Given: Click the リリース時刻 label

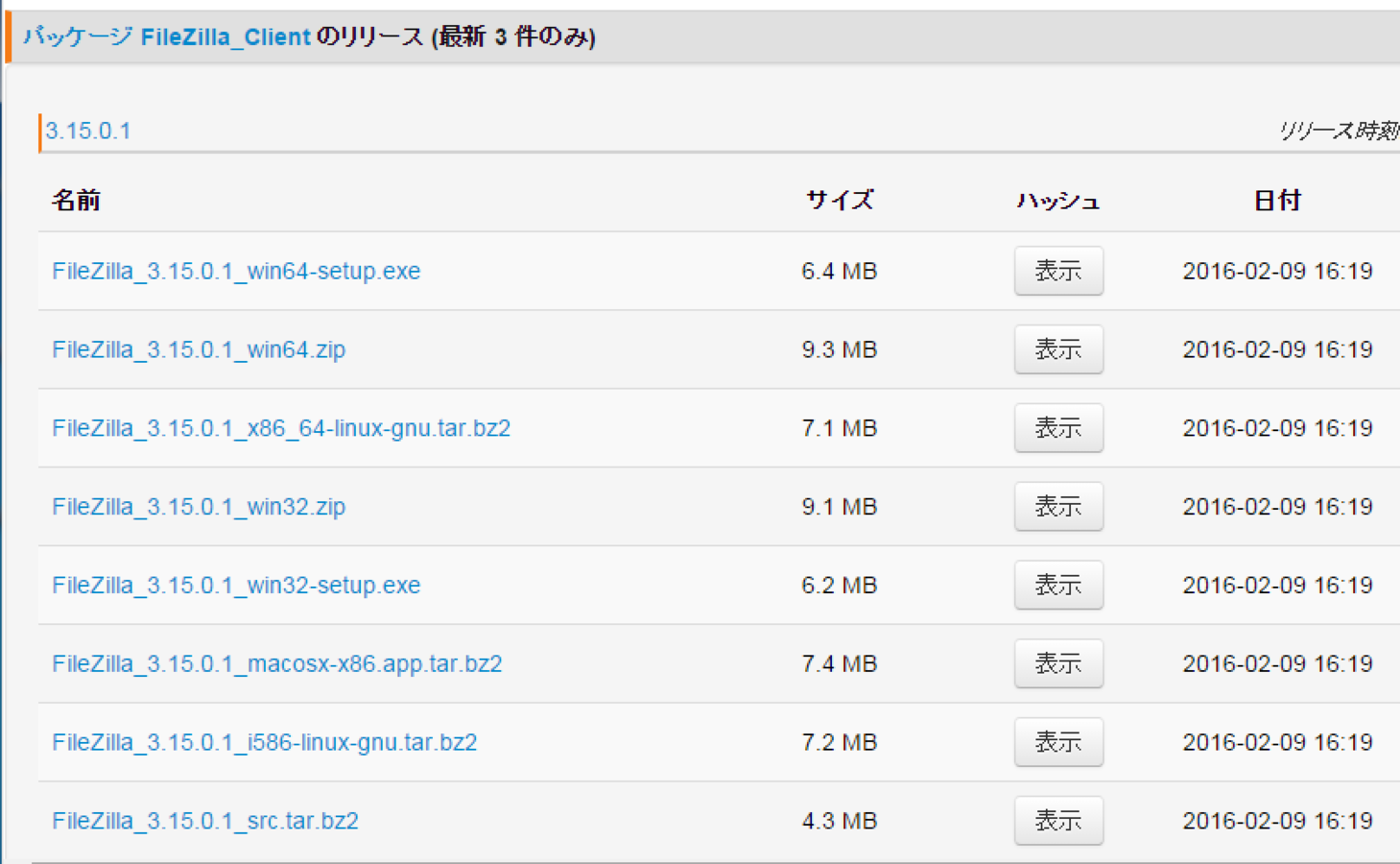Looking at the screenshot, I should (x=1339, y=132).
